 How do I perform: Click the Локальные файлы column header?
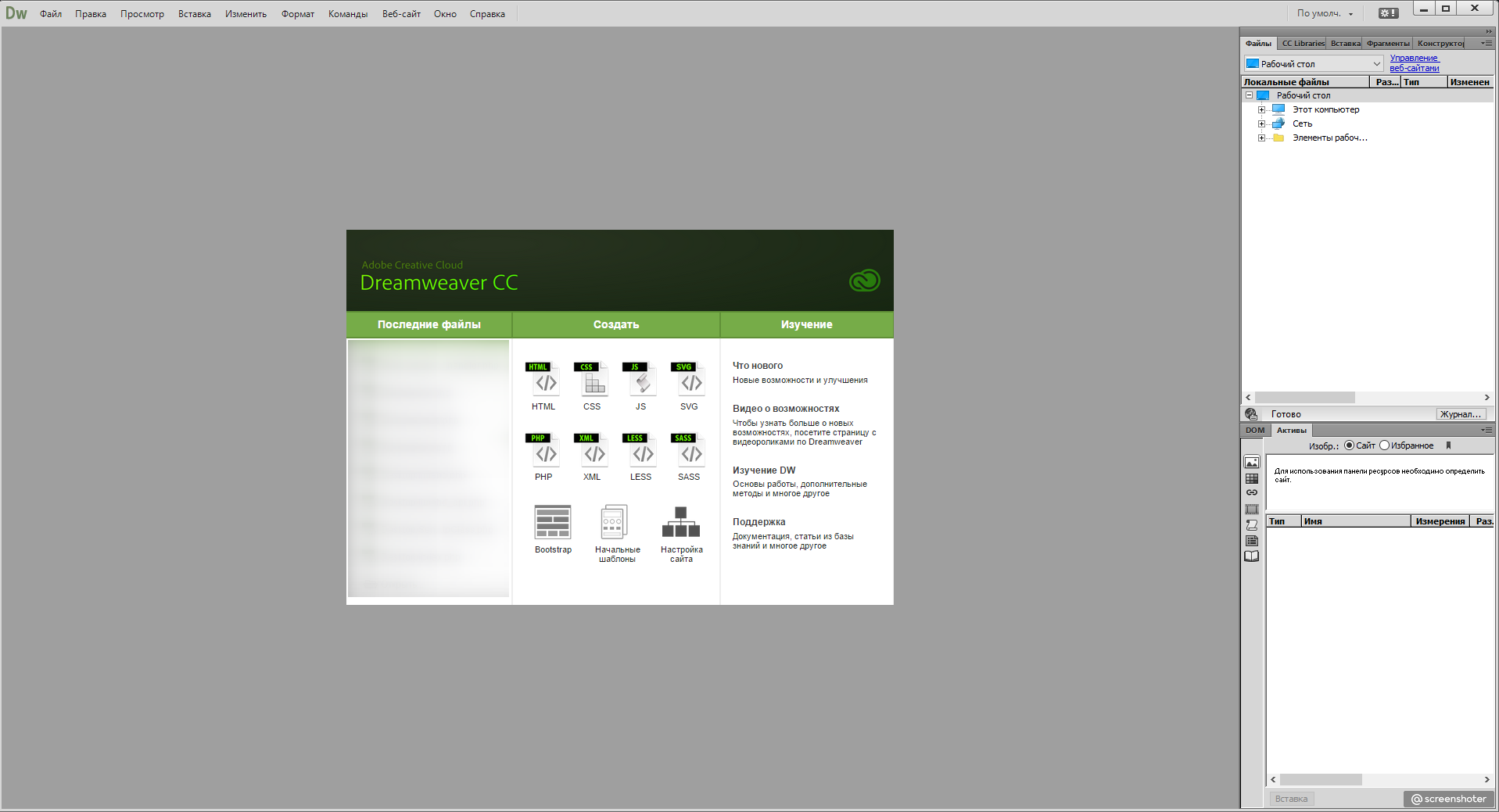pos(1305,81)
